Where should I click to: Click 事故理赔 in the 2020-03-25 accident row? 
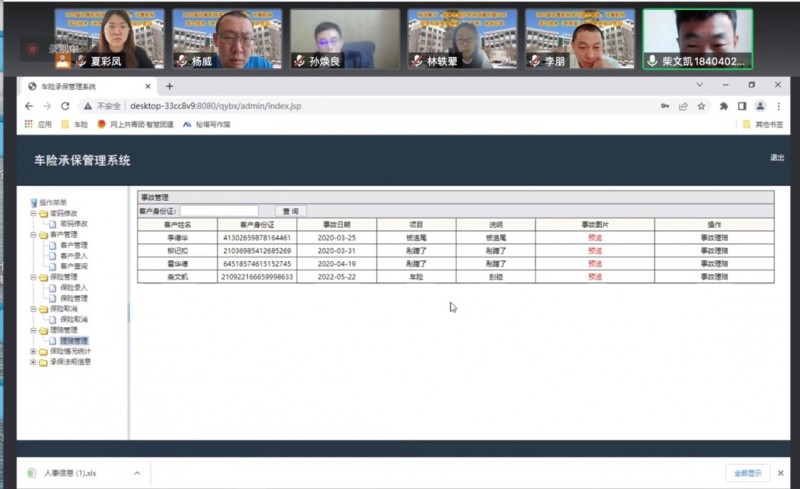(x=714, y=238)
